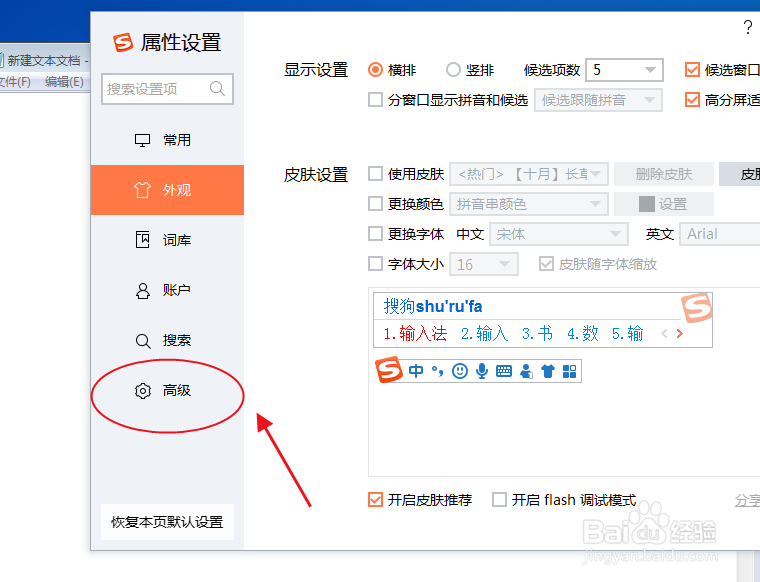This screenshot has height=582, width=760.
Task: Open 编辑(E) menu in Notepad window
Action: [64, 81]
